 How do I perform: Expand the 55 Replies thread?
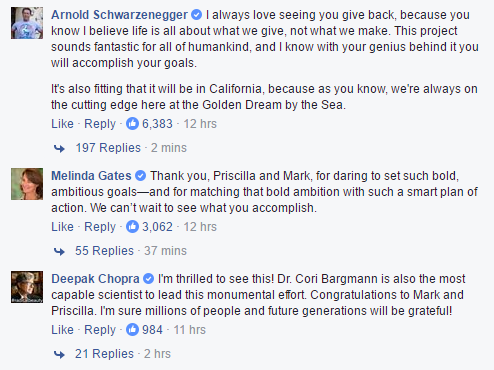104,251
